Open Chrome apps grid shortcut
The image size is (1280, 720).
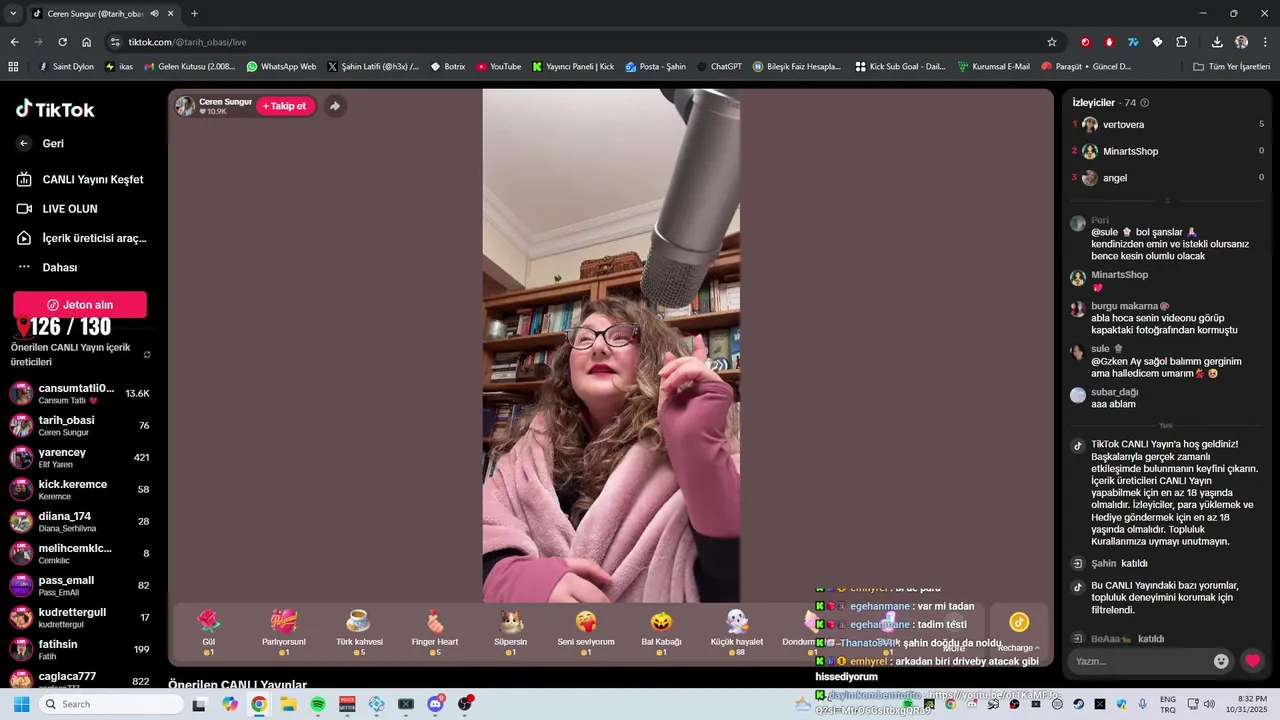13,67
